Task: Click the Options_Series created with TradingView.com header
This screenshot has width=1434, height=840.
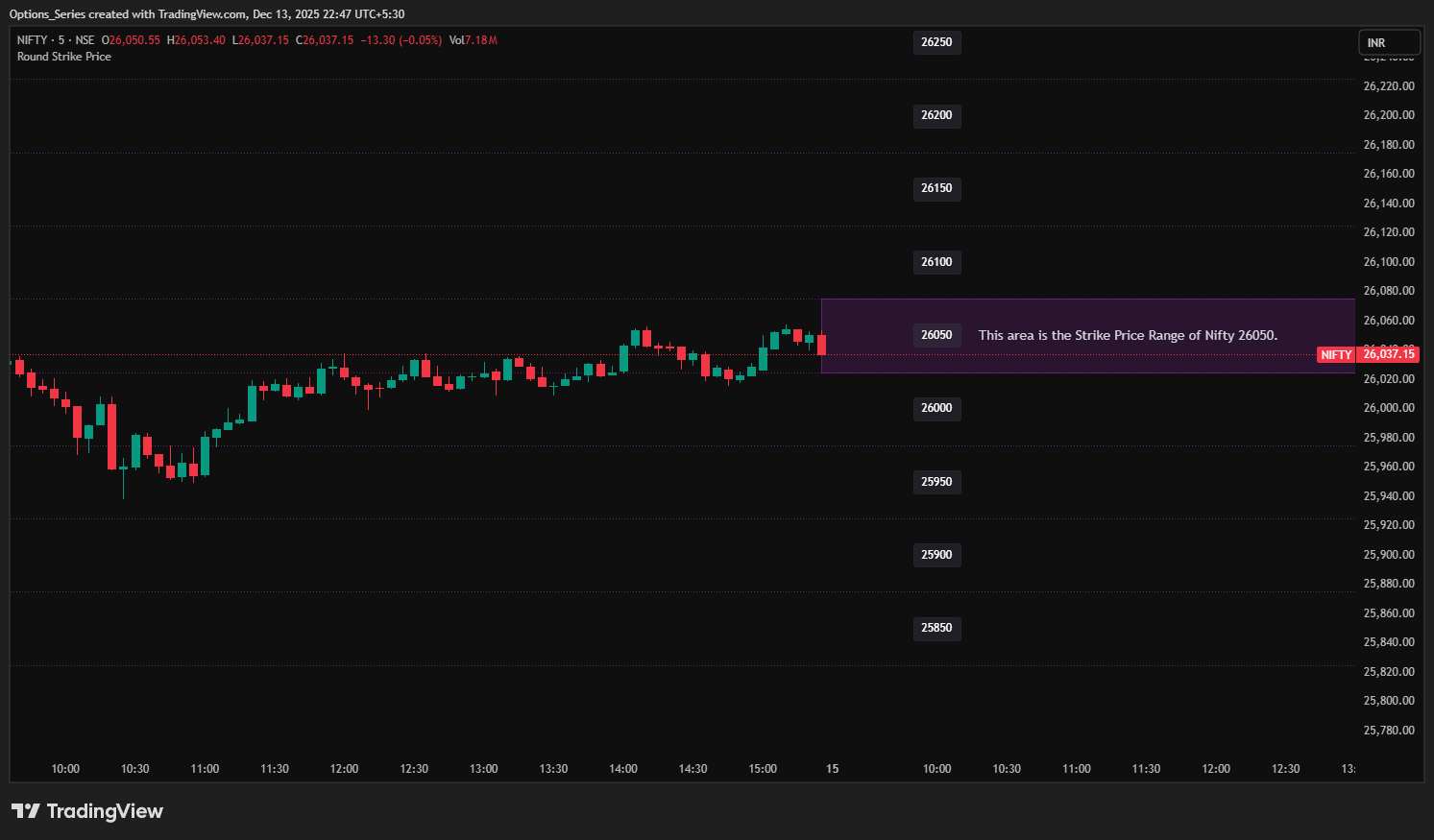Action: (x=129, y=14)
